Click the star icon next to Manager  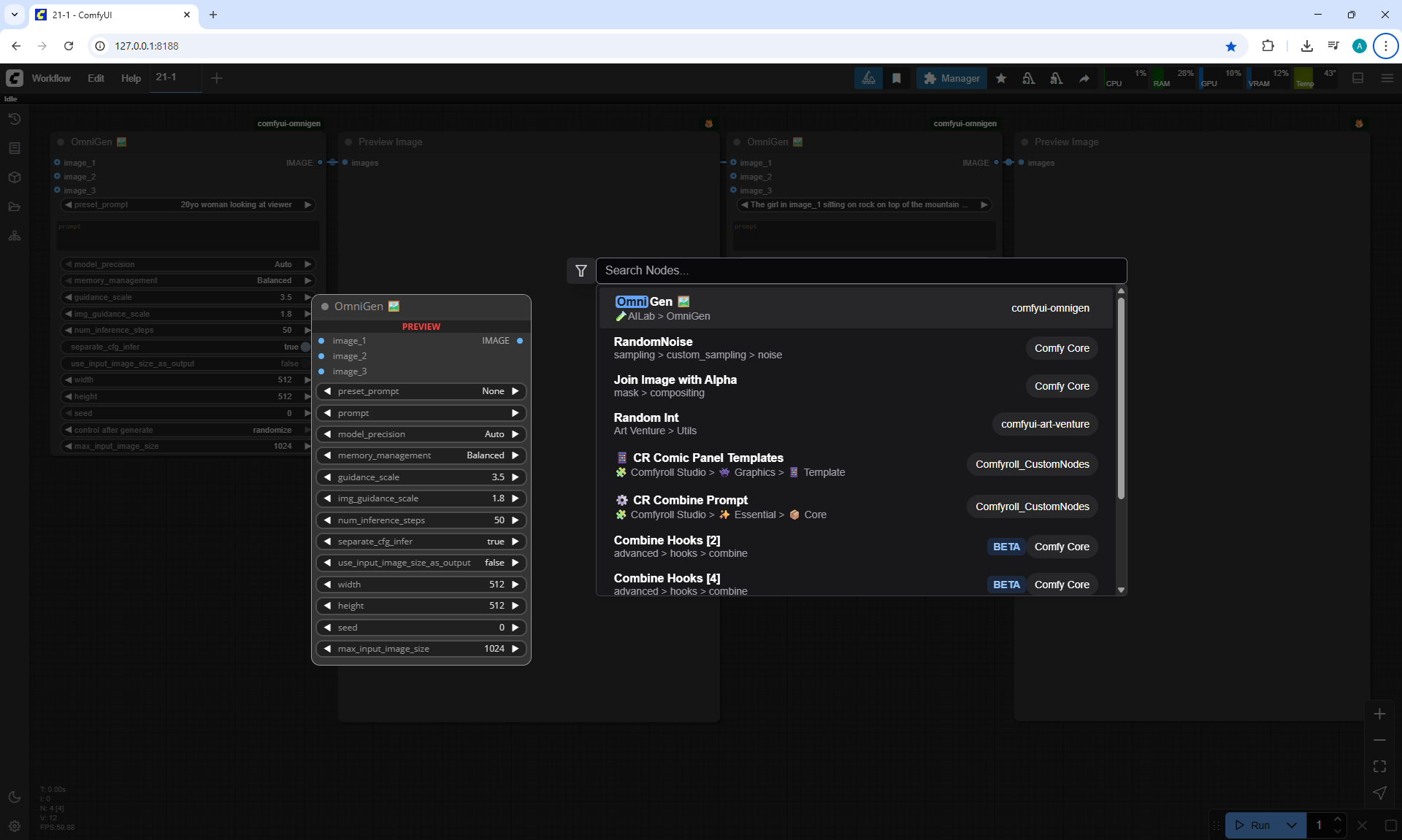(x=1001, y=78)
